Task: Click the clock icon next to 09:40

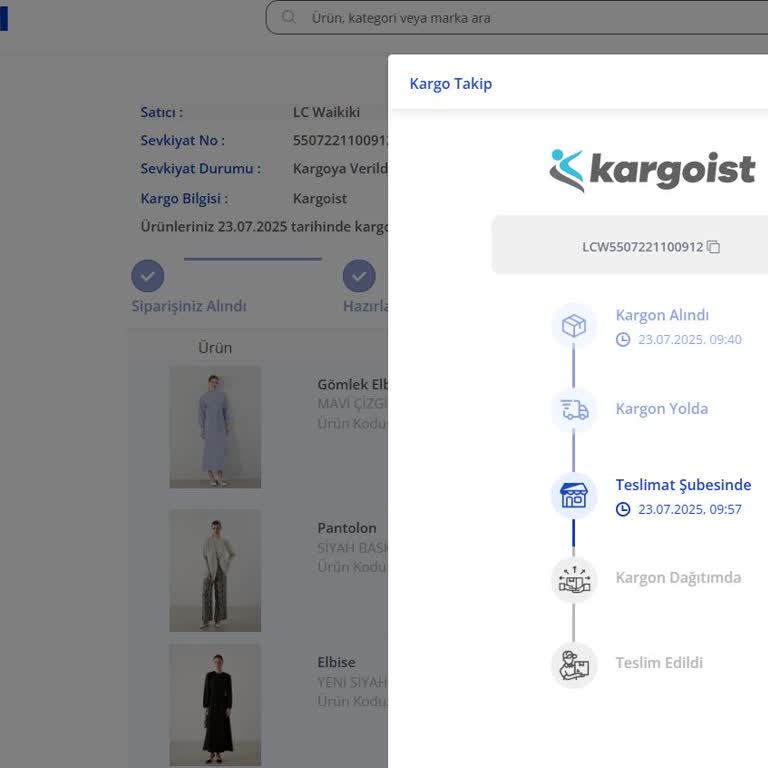Action: pyautogui.click(x=623, y=339)
